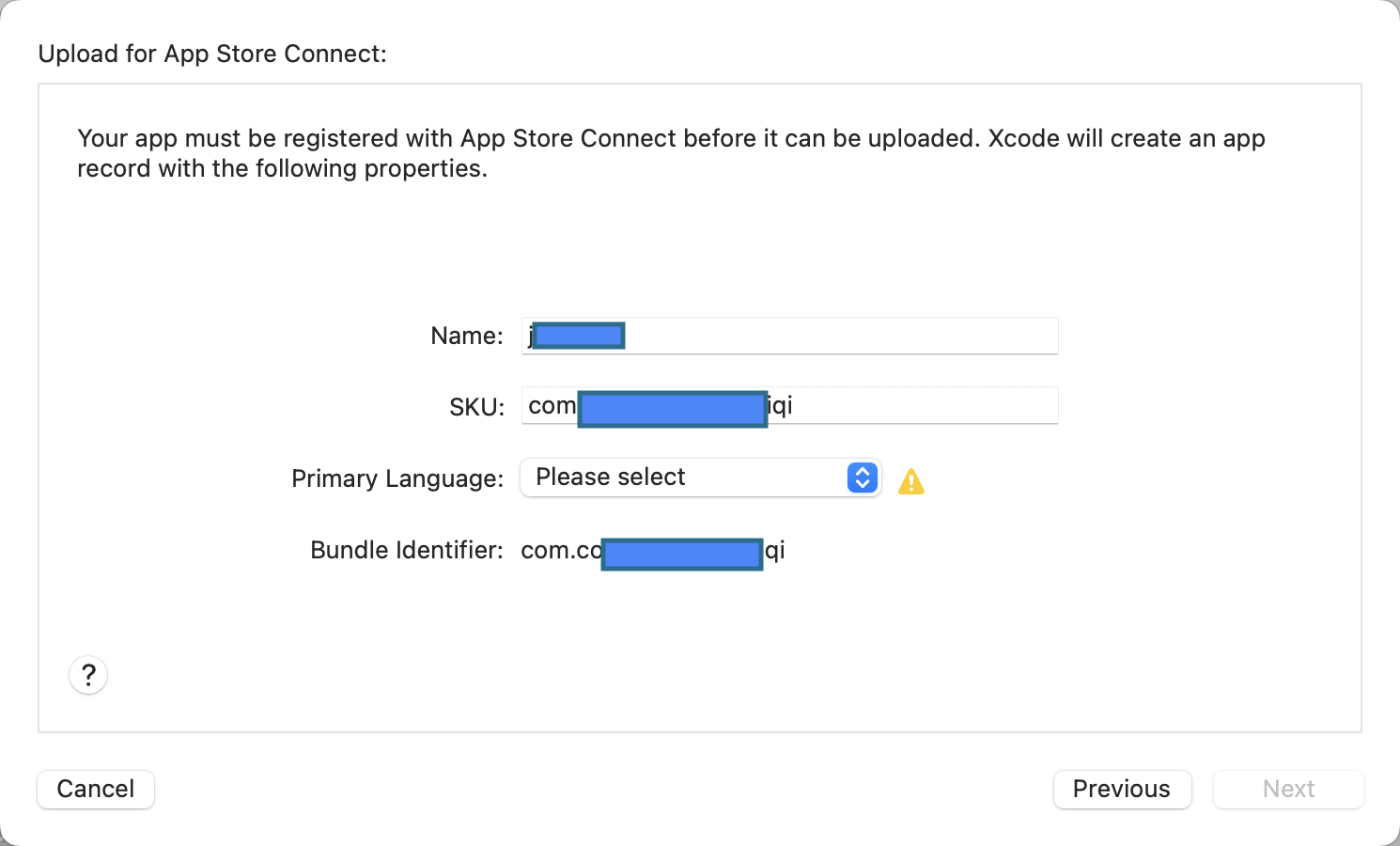1400x846 pixels.
Task: Click the warning icon beside Primary Language
Action: click(x=910, y=481)
